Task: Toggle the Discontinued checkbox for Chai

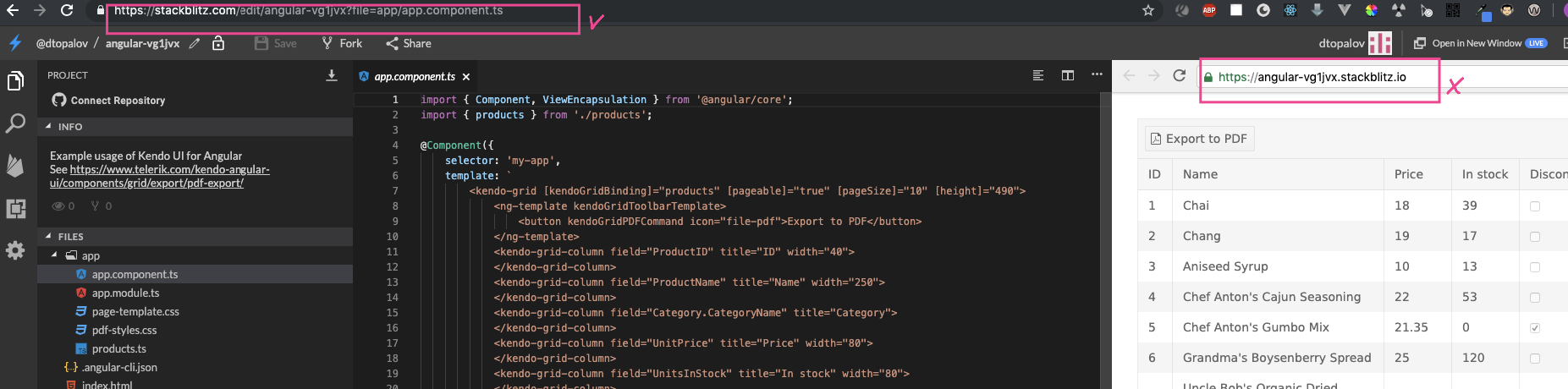Action: (1535, 206)
